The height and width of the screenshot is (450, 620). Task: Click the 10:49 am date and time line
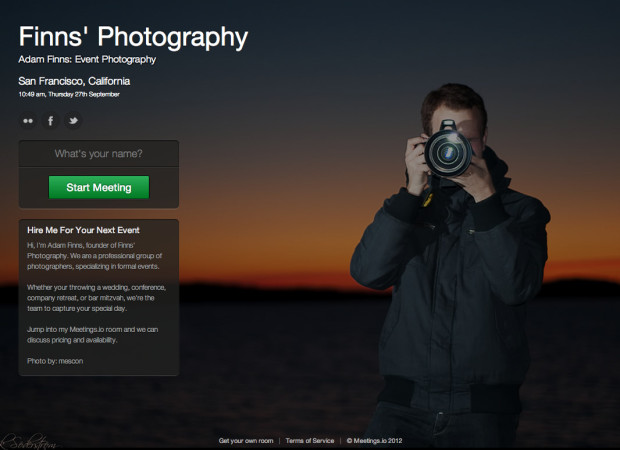(69, 94)
